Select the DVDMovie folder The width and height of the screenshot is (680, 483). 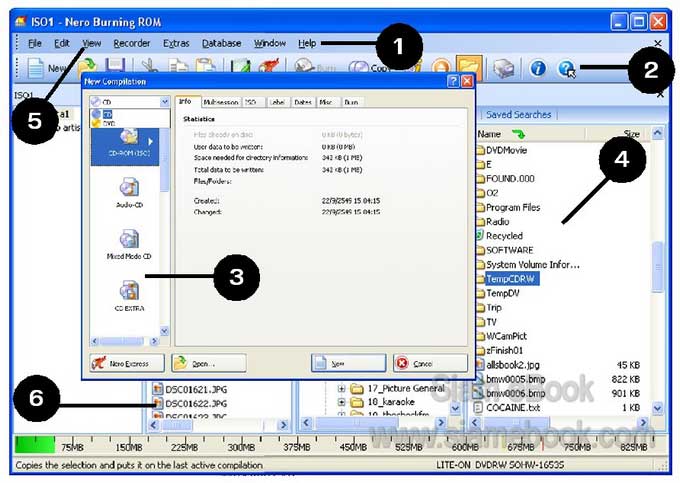tap(502, 150)
